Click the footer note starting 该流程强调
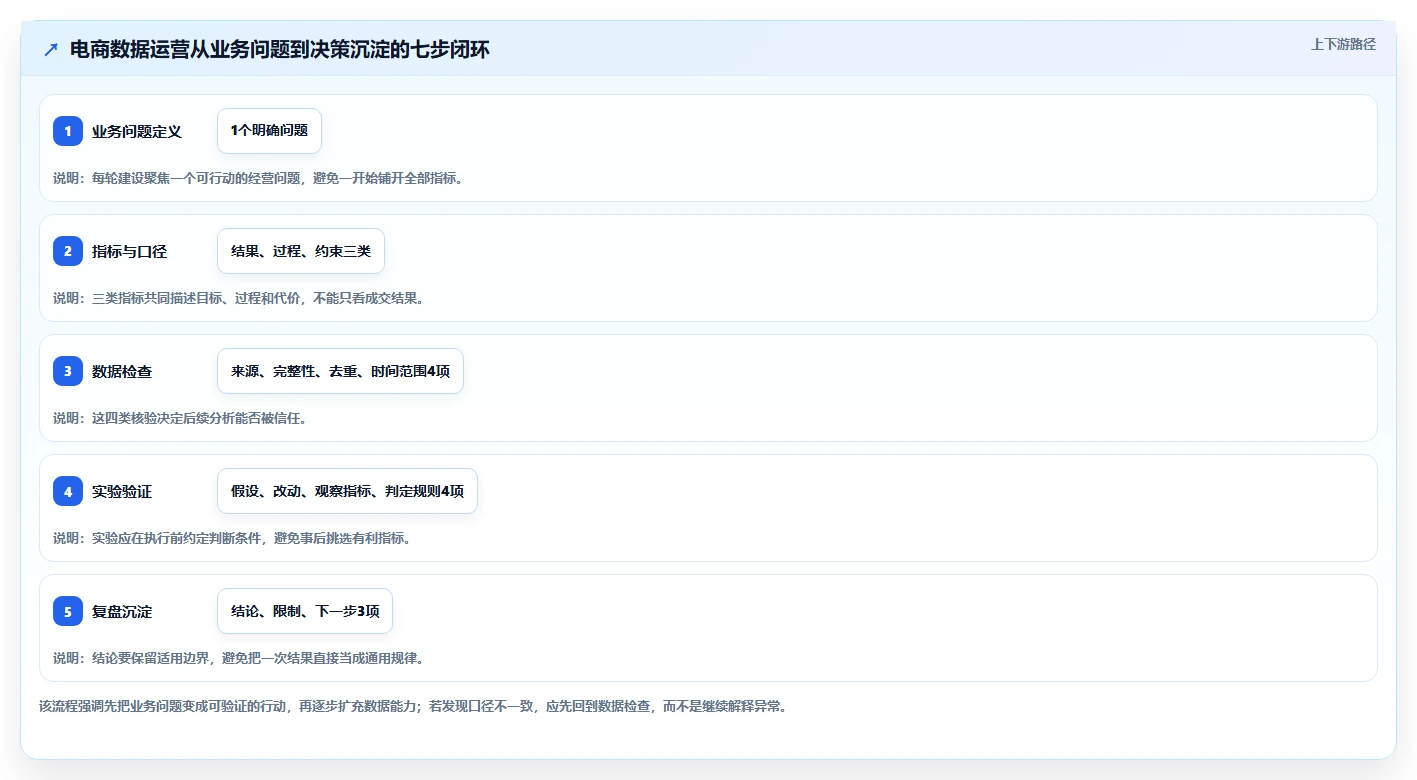 point(413,706)
